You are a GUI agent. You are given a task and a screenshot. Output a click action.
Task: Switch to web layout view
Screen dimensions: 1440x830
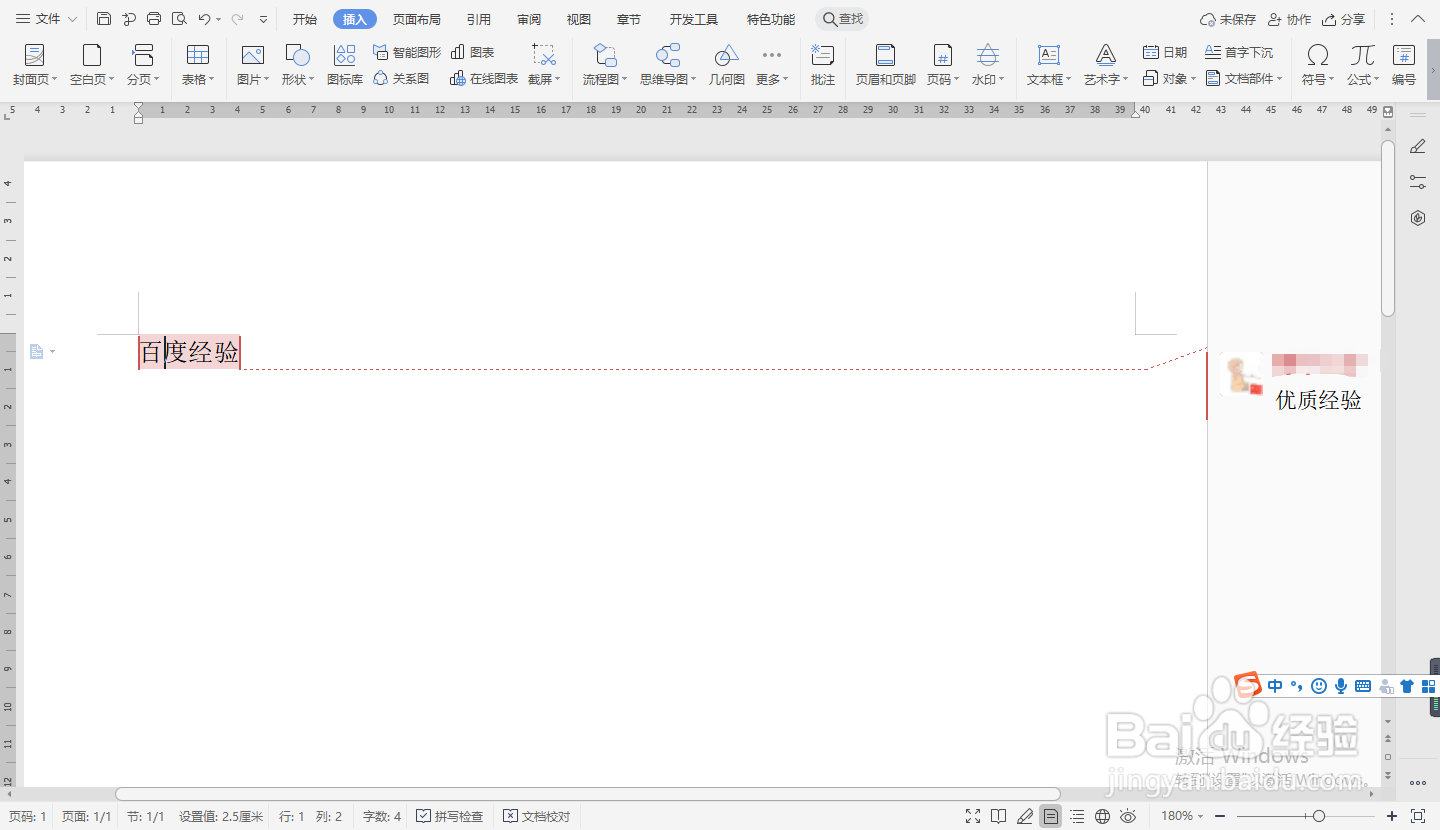tap(1102, 817)
